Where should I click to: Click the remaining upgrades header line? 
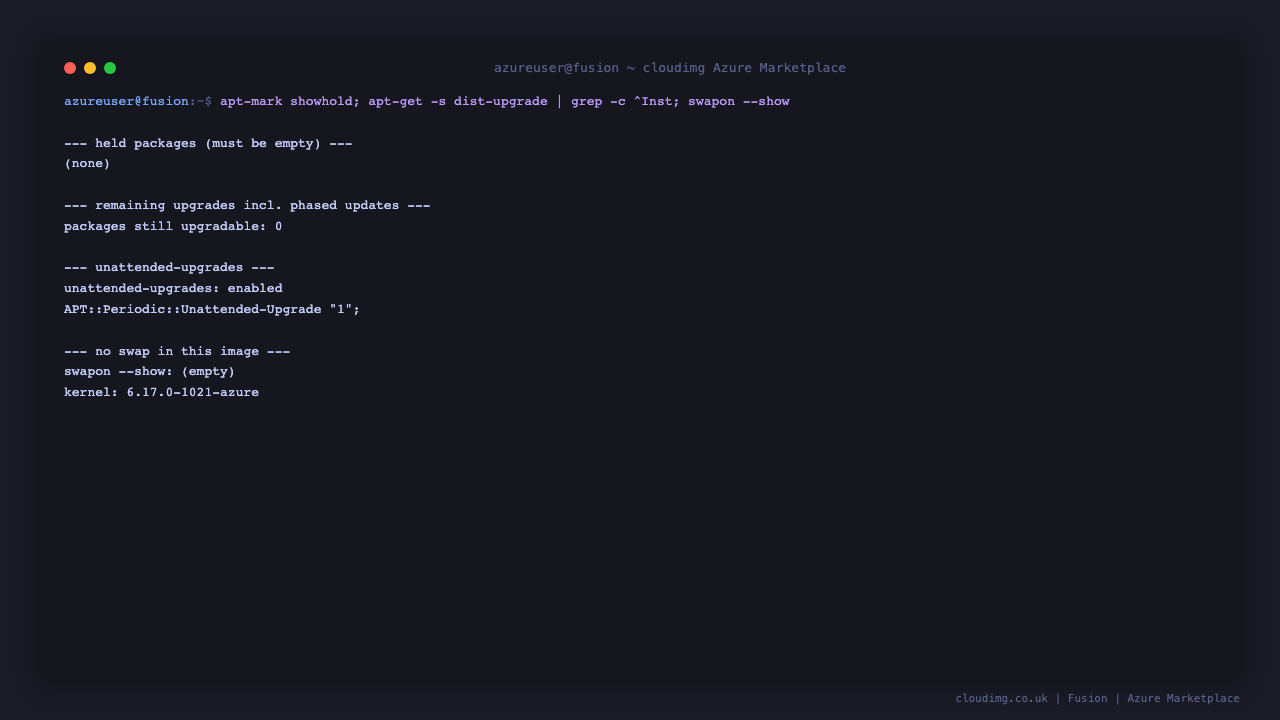pyautogui.click(x=247, y=205)
